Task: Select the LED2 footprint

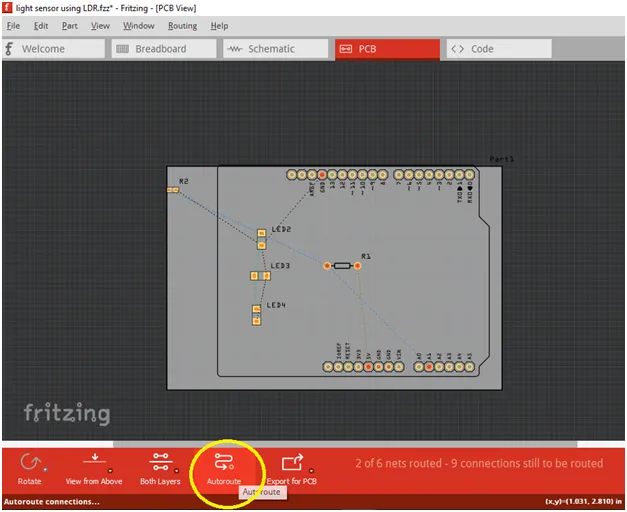Action: click(x=262, y=239)
